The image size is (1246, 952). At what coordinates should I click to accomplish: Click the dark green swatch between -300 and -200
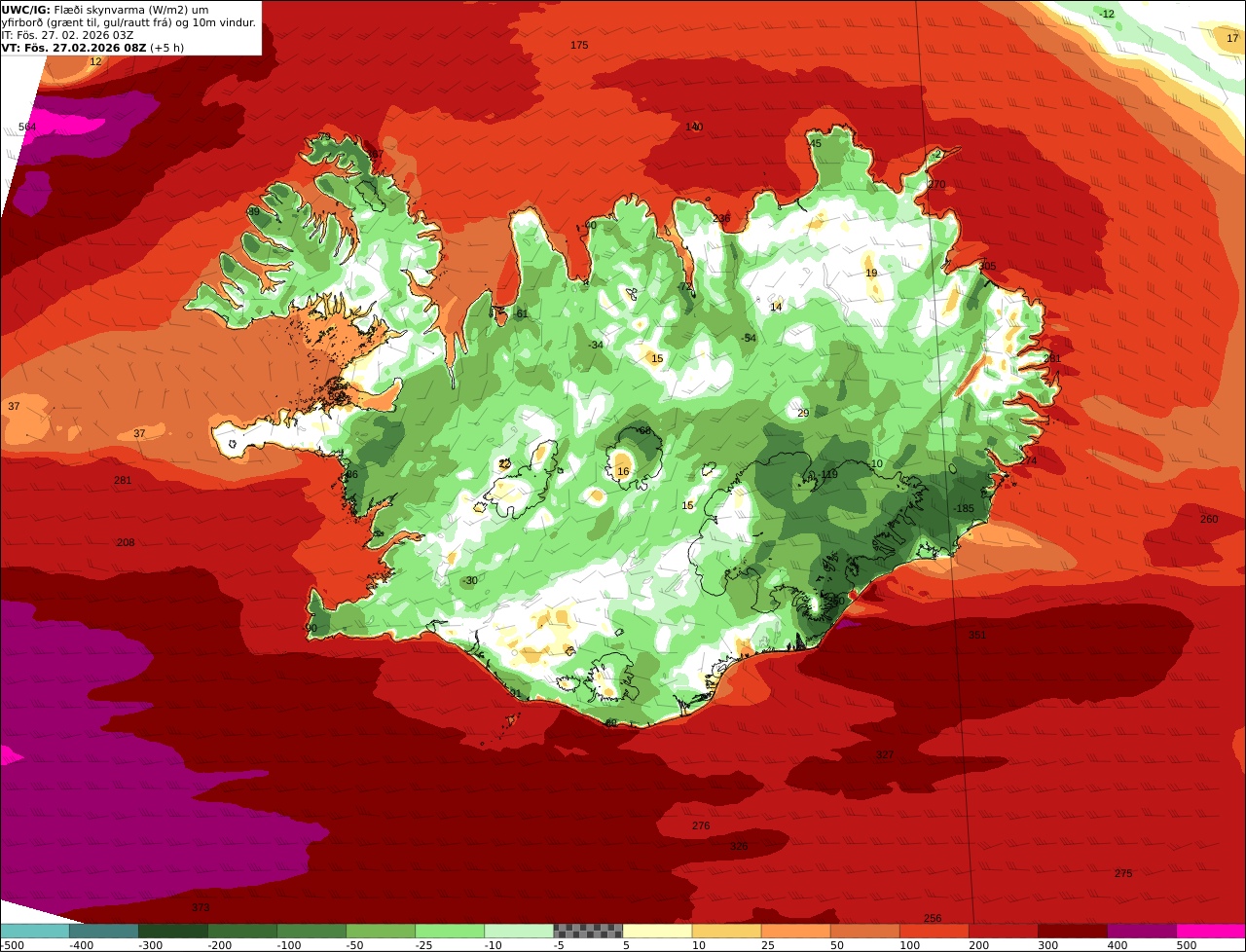[172, 931]
